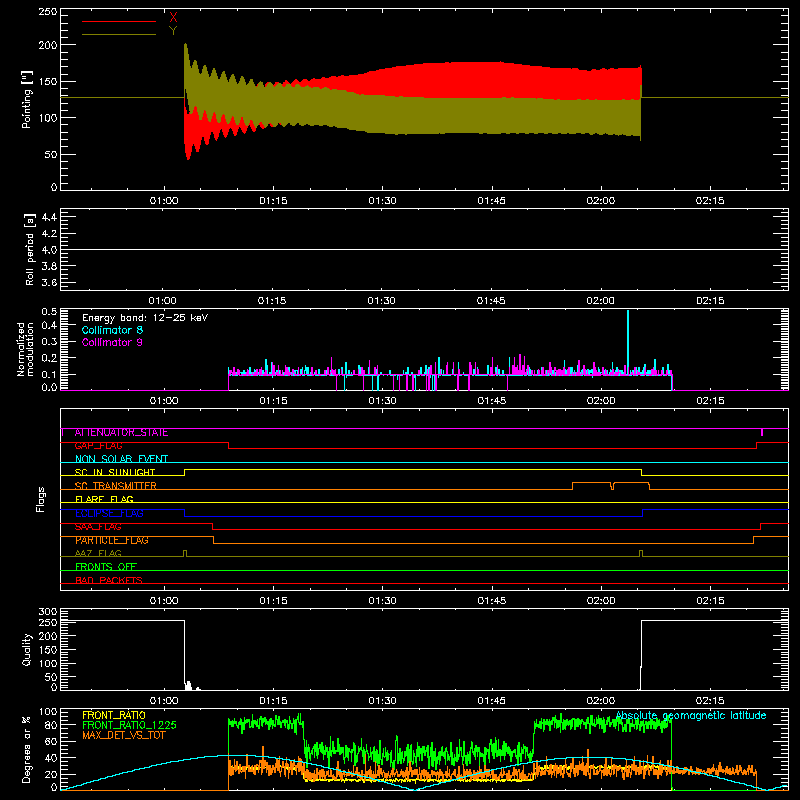Click the 100 tick on the Degrees axis
The height and width of the screenshot is (800, 800).
point(48,711)
